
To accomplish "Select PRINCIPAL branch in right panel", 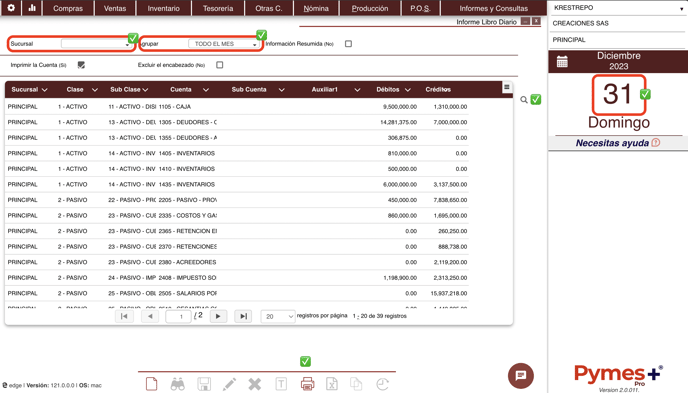I will click(569, 39).
